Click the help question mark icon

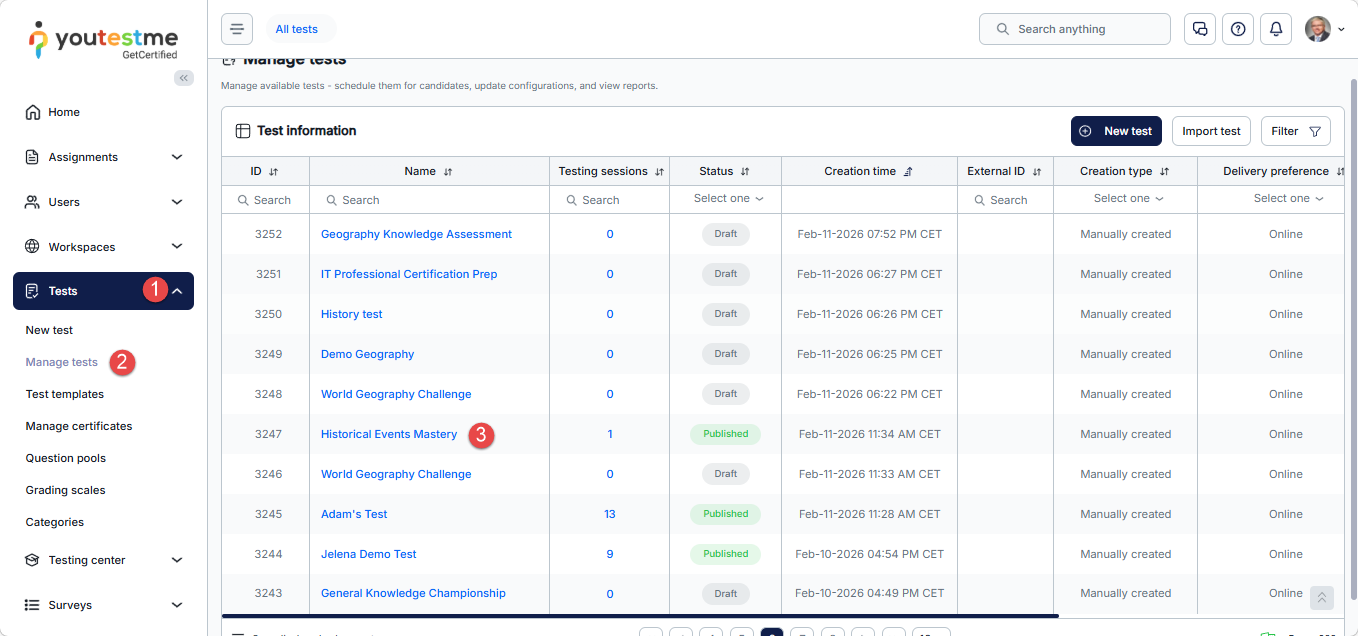coord(1238,29)
